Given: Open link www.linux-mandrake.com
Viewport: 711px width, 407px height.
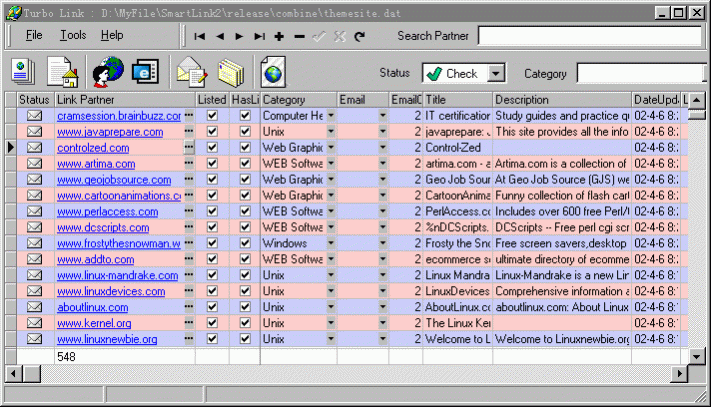Looking at the screenshot, I should click(117, 275).
